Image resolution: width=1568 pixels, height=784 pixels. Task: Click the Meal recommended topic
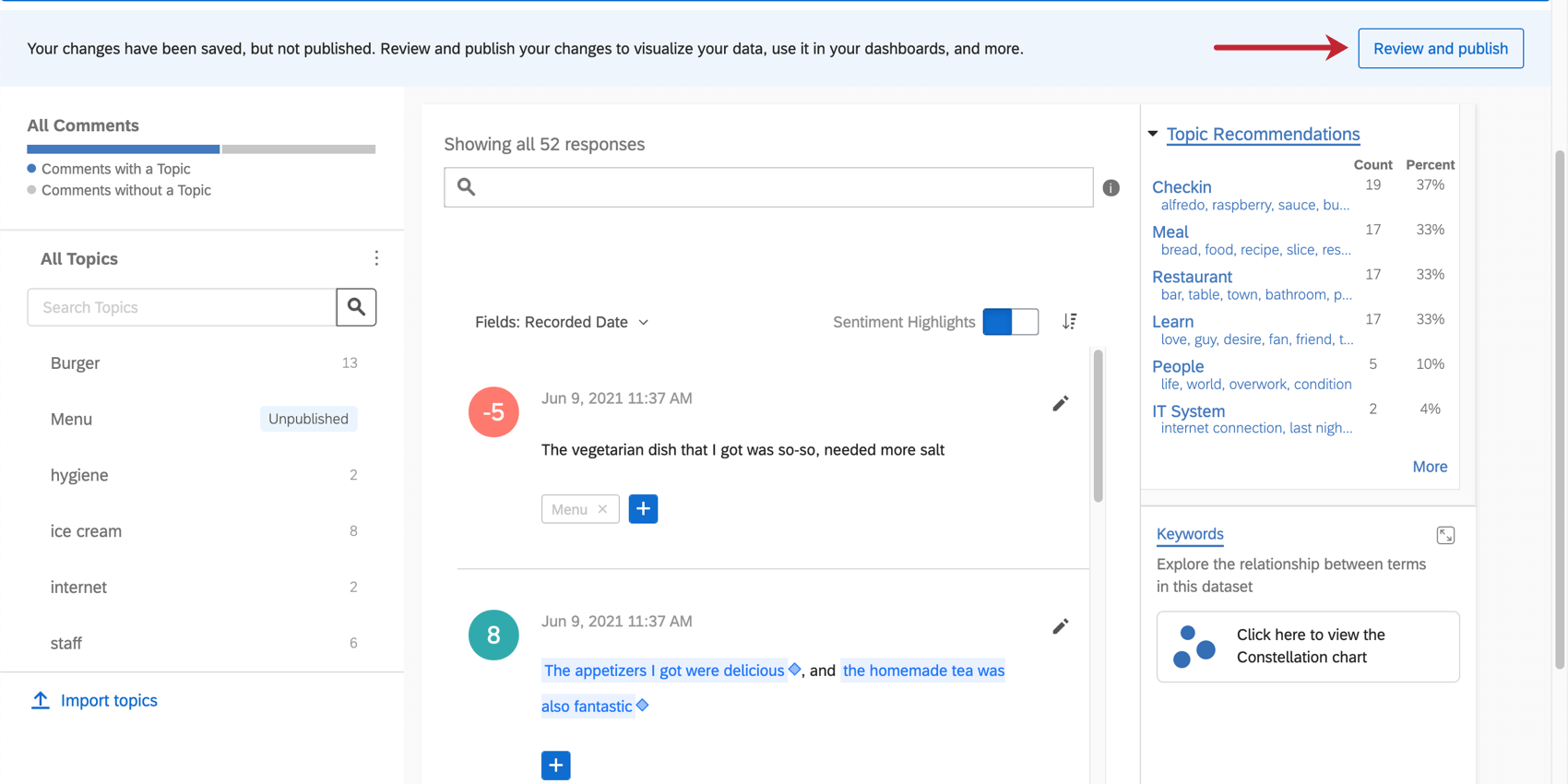tap(1170, 232)
